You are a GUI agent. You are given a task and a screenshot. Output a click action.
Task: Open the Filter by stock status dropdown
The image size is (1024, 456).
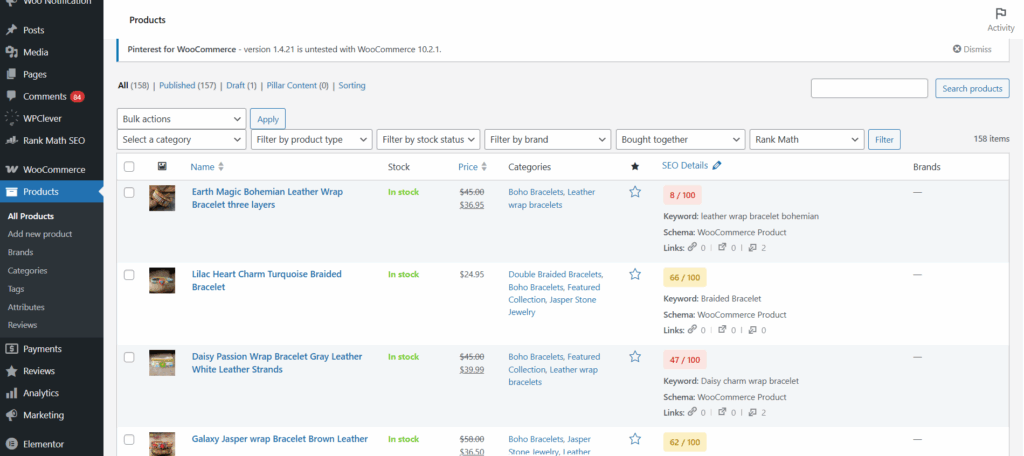point(428,140)
